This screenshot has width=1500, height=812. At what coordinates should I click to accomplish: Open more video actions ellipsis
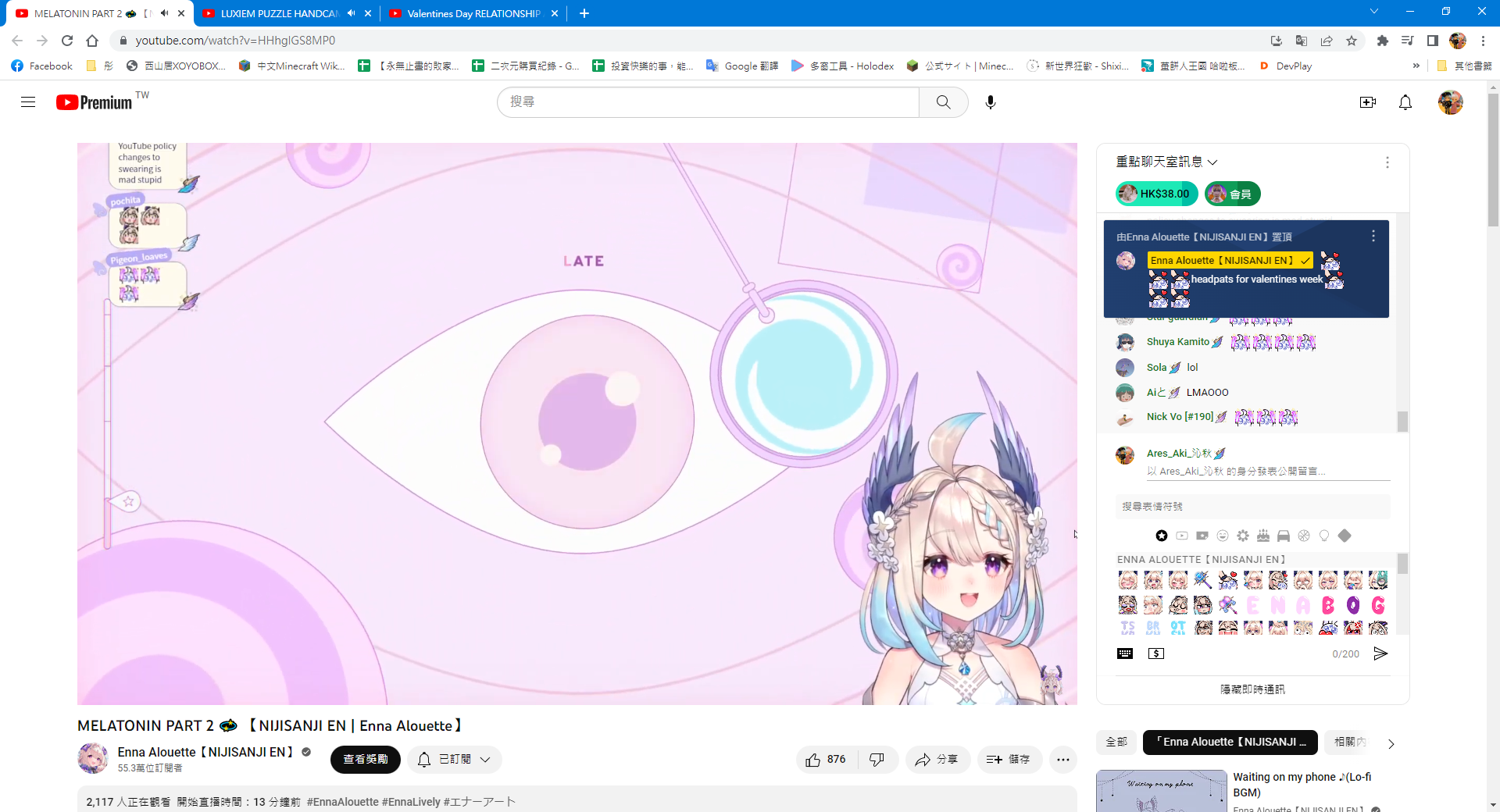tap(1063, 760)
